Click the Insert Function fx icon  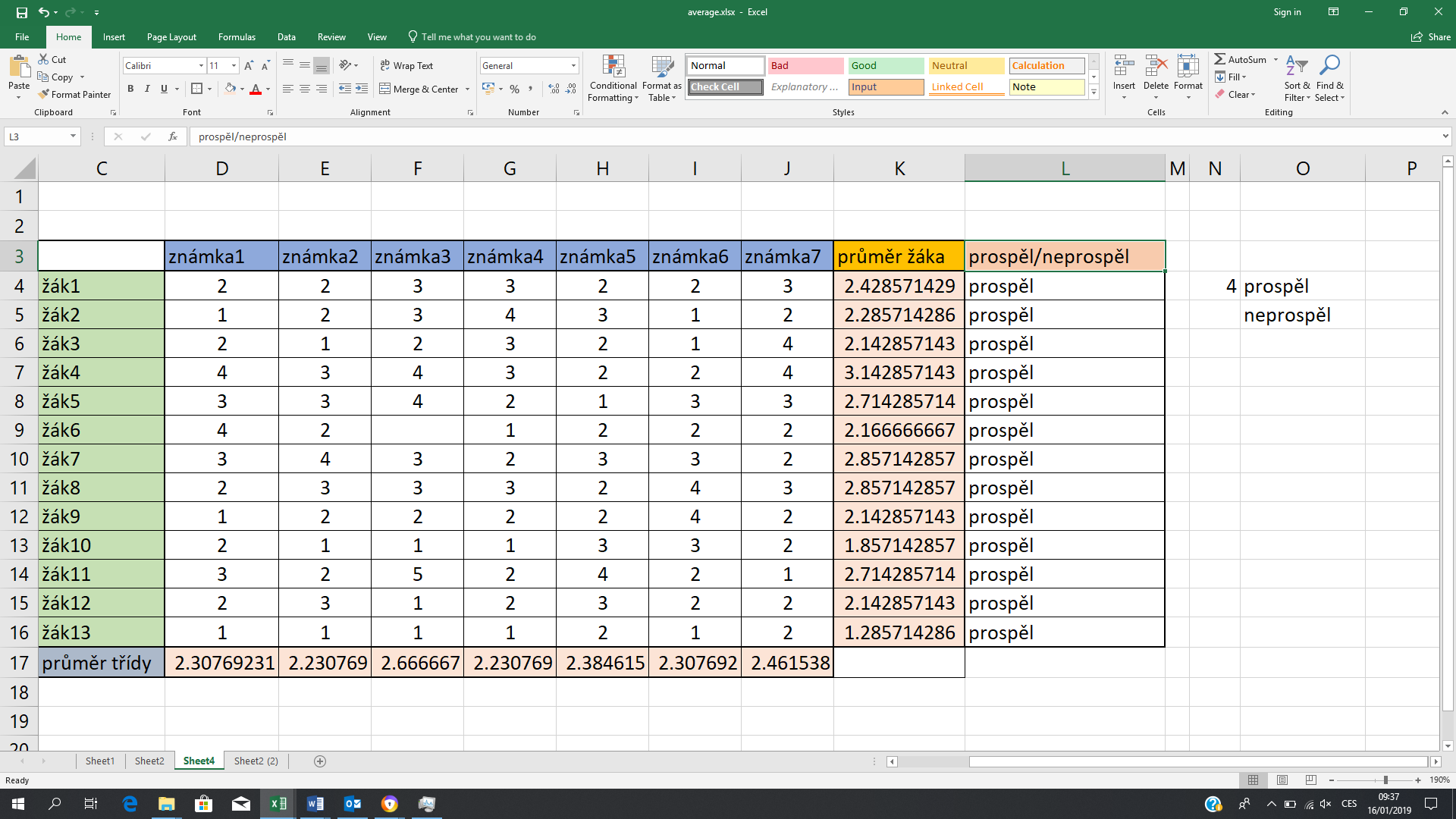[173, 136]
